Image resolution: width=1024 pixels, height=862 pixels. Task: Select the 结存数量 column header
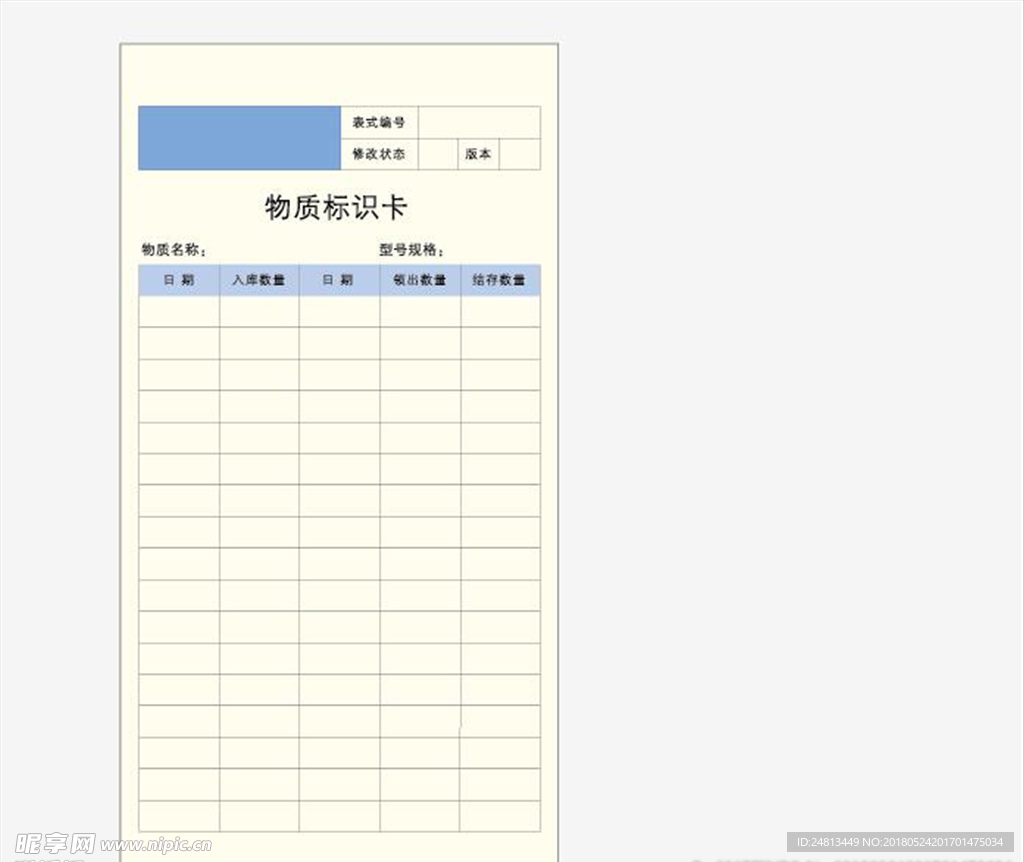click(500, 280)
